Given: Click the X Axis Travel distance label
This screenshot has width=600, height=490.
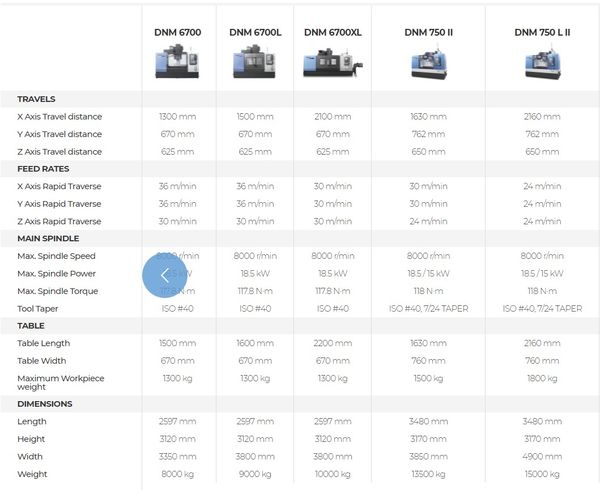Looking at the screenshot, I should 60,117.
